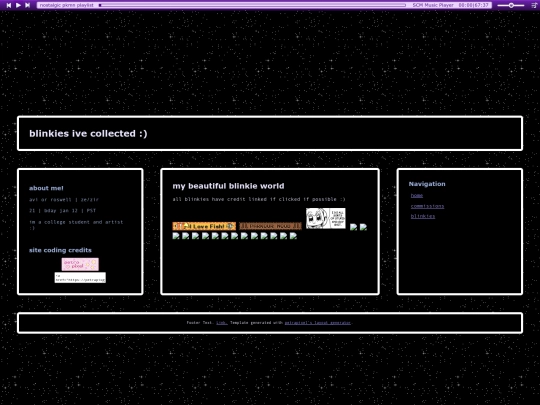540x405 pixels.
Task: Click the 'about me!' heading
Action: 46,188
